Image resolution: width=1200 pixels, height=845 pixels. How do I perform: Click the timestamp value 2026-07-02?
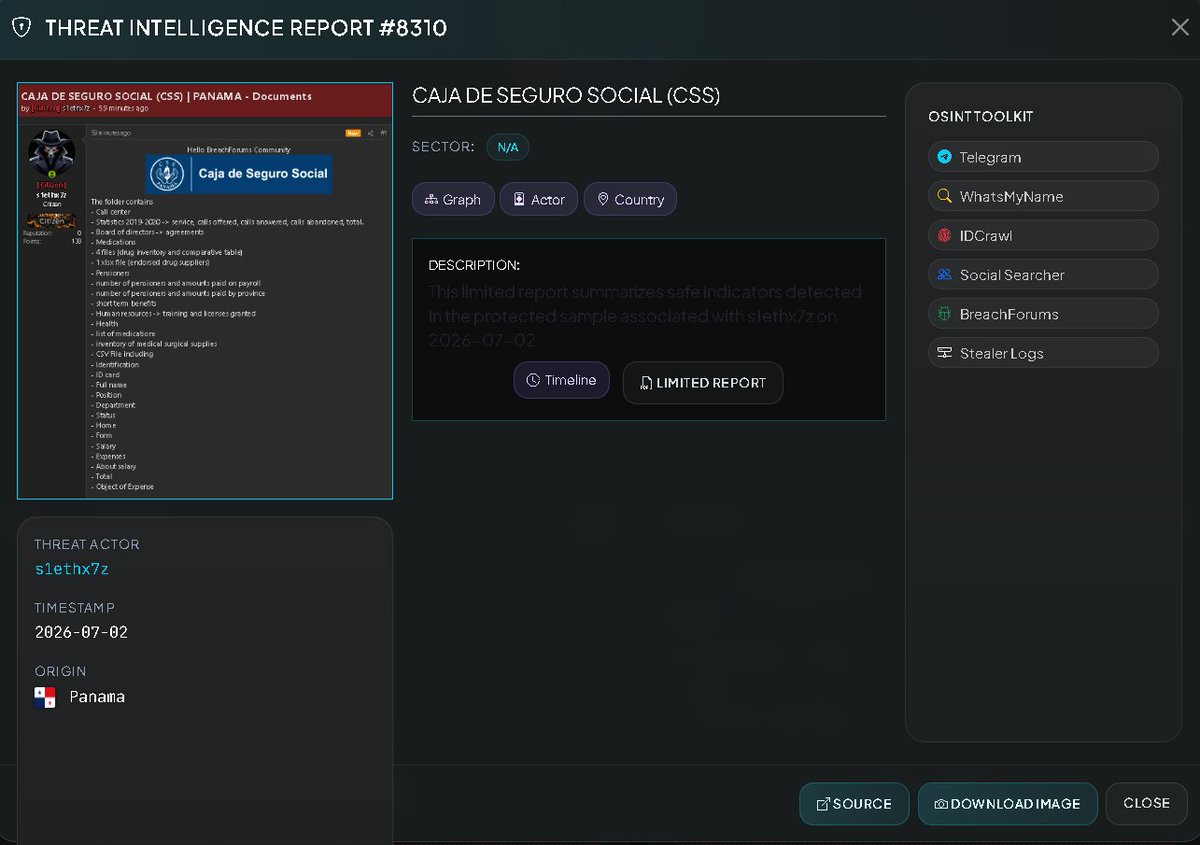point(81,632)
